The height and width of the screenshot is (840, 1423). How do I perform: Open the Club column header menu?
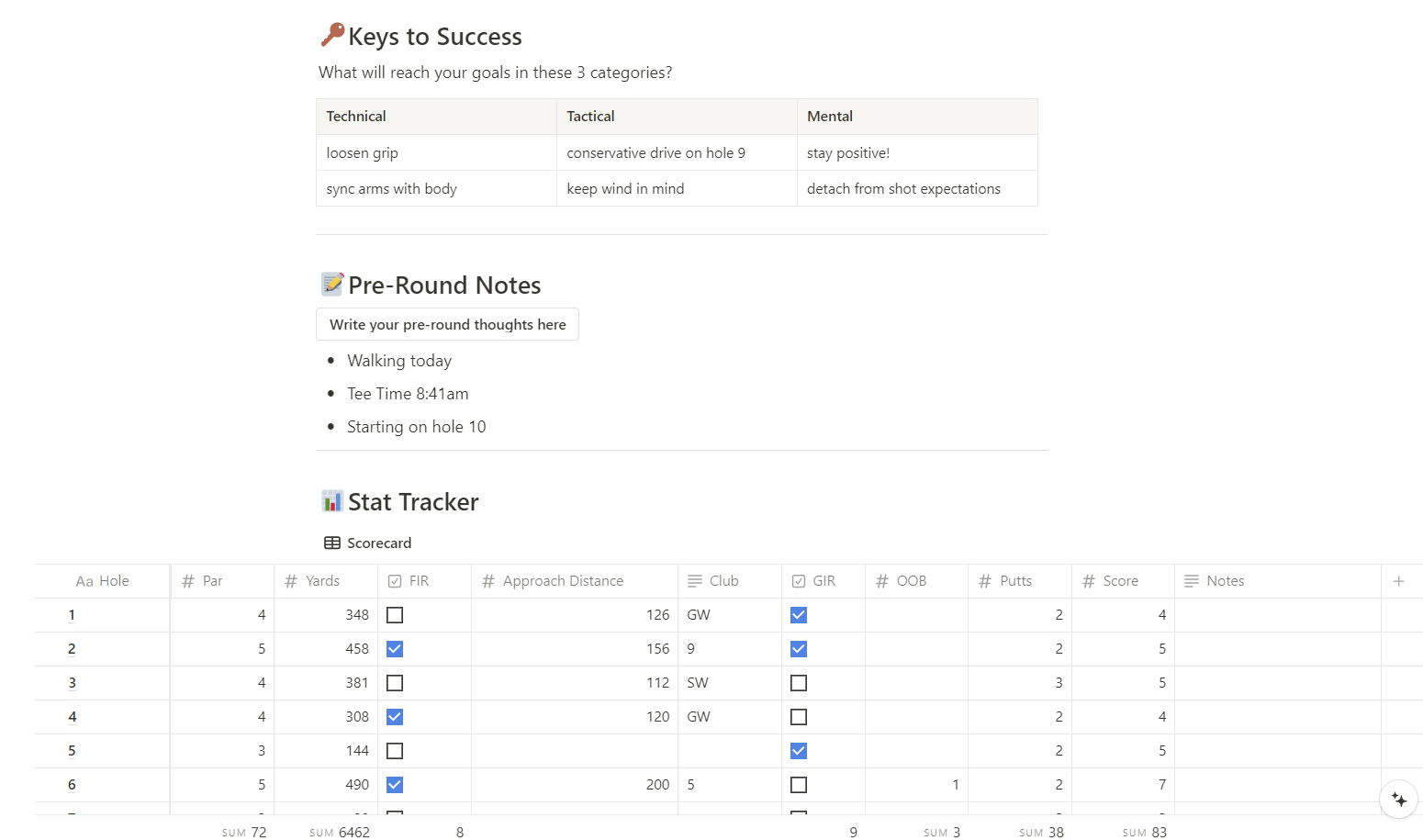724,580
